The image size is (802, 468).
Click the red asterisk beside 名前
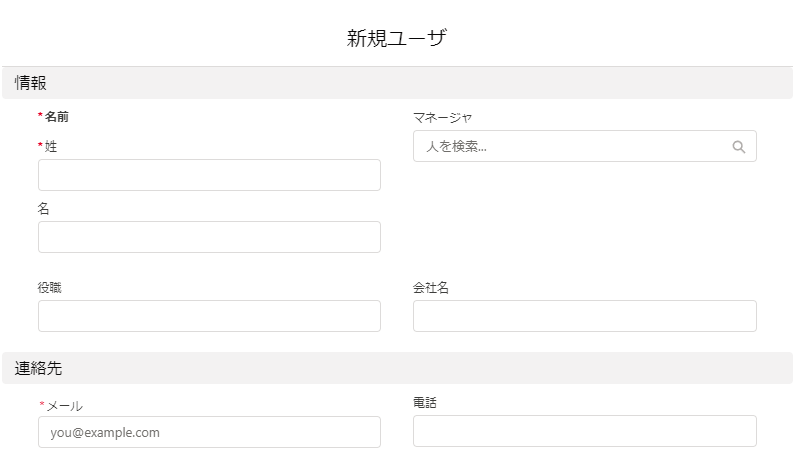click(40, 116)
